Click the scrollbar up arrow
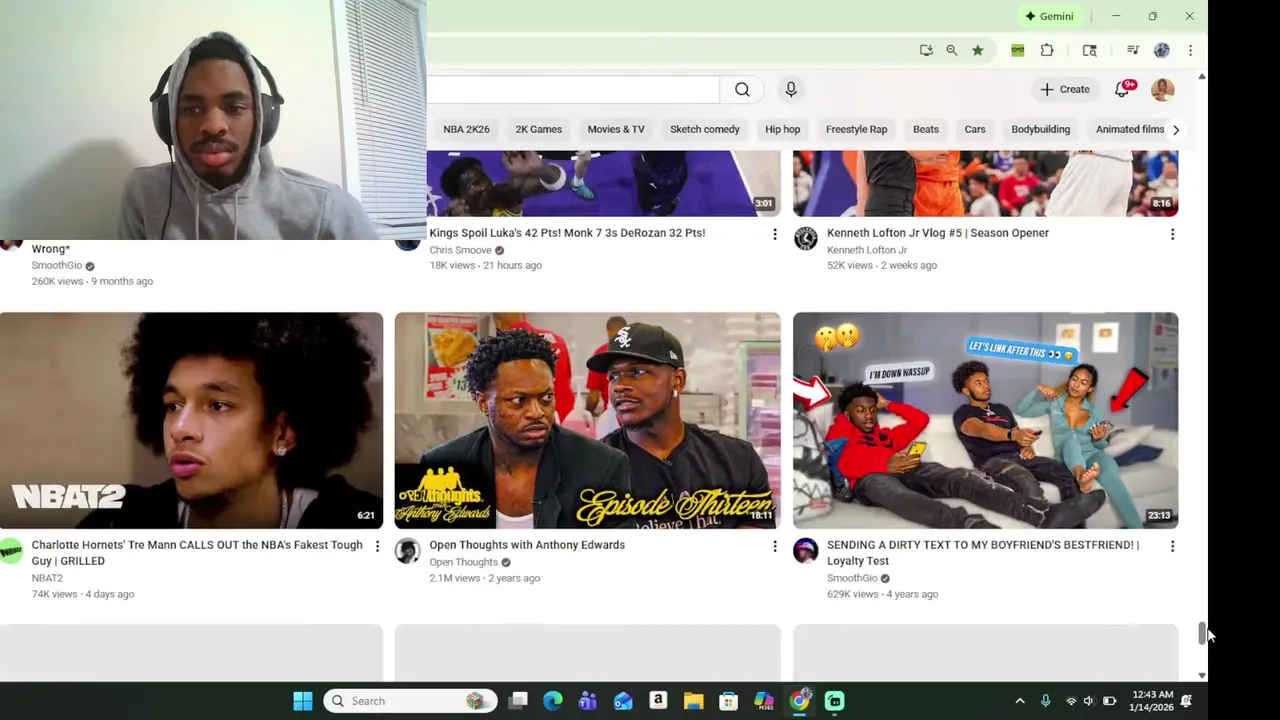Viewport: 1280px width, 720px height. tap(1202, 76)
